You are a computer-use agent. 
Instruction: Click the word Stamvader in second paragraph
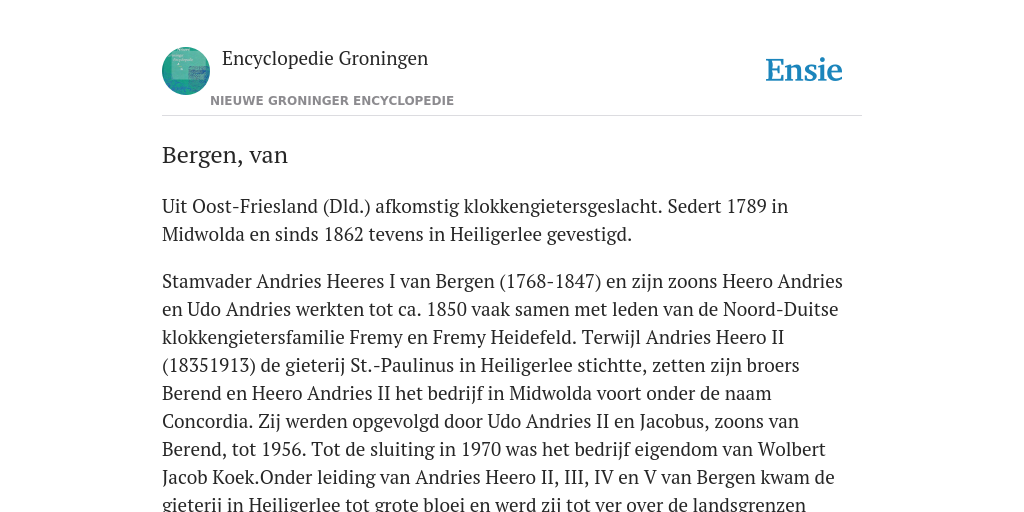[x=207, y=281]
